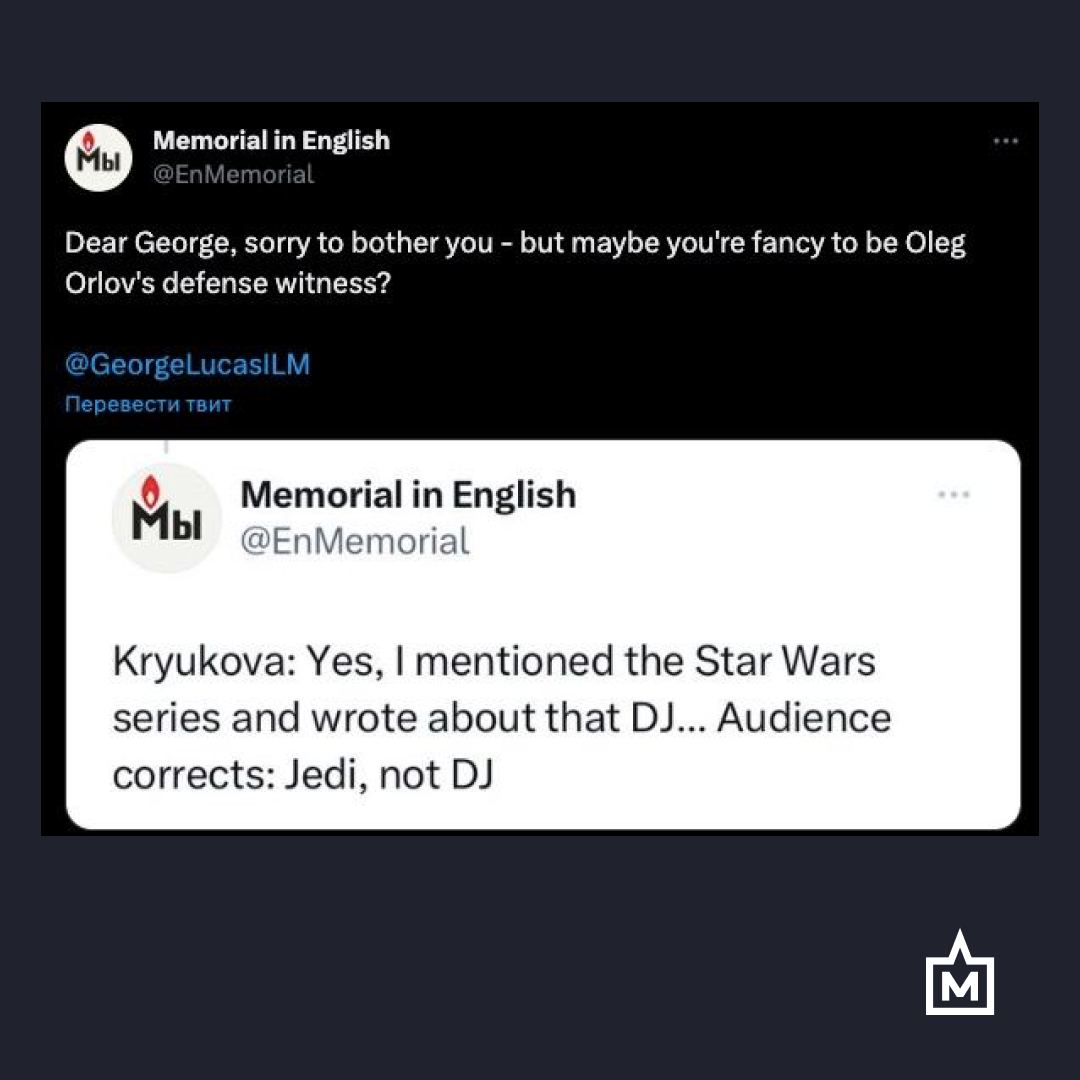Open the @GeorgeLucasILM mention link
1080x1080 pixels.
tap(187, 365)
